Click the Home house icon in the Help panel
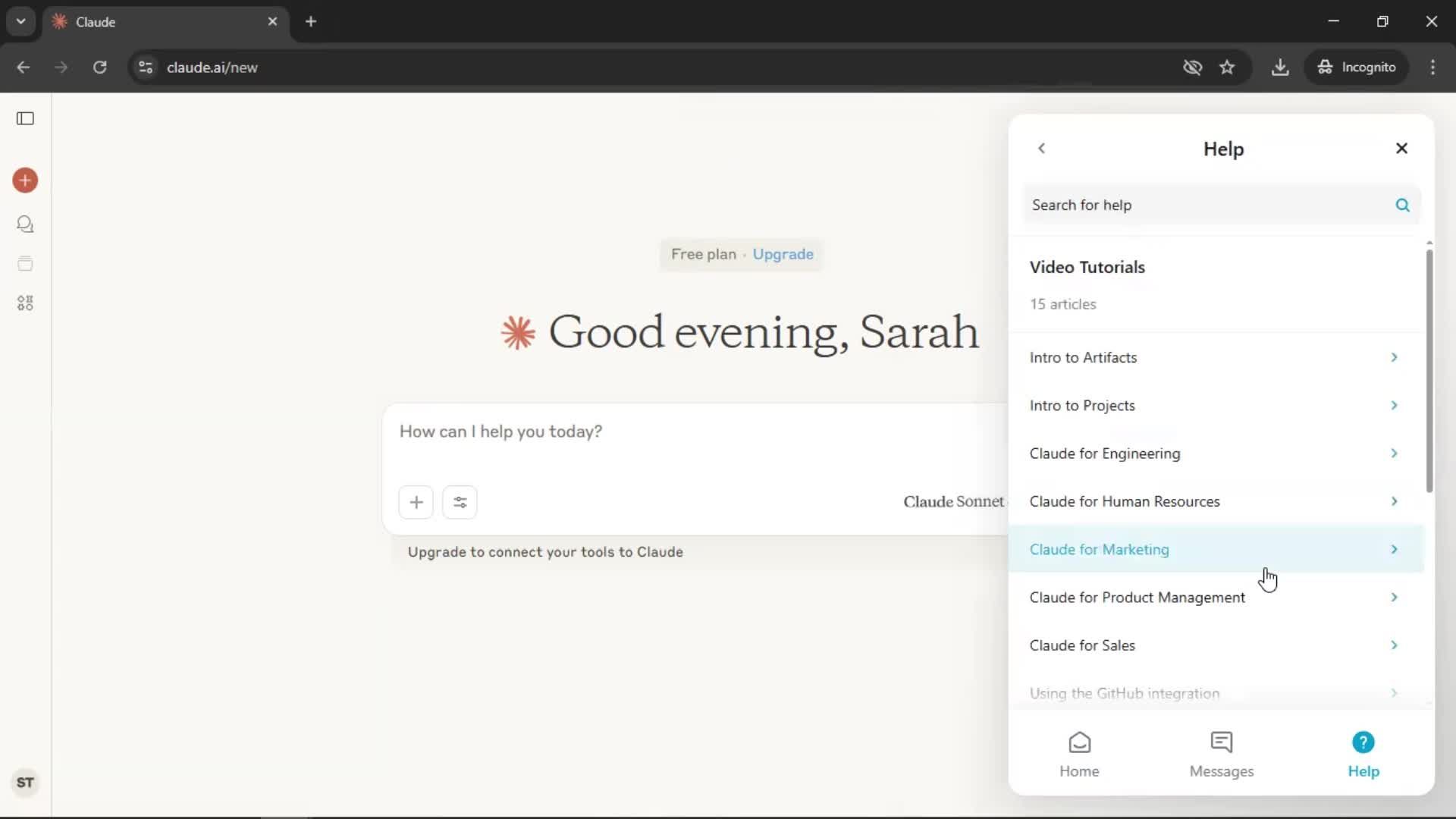 (1079, 742)
